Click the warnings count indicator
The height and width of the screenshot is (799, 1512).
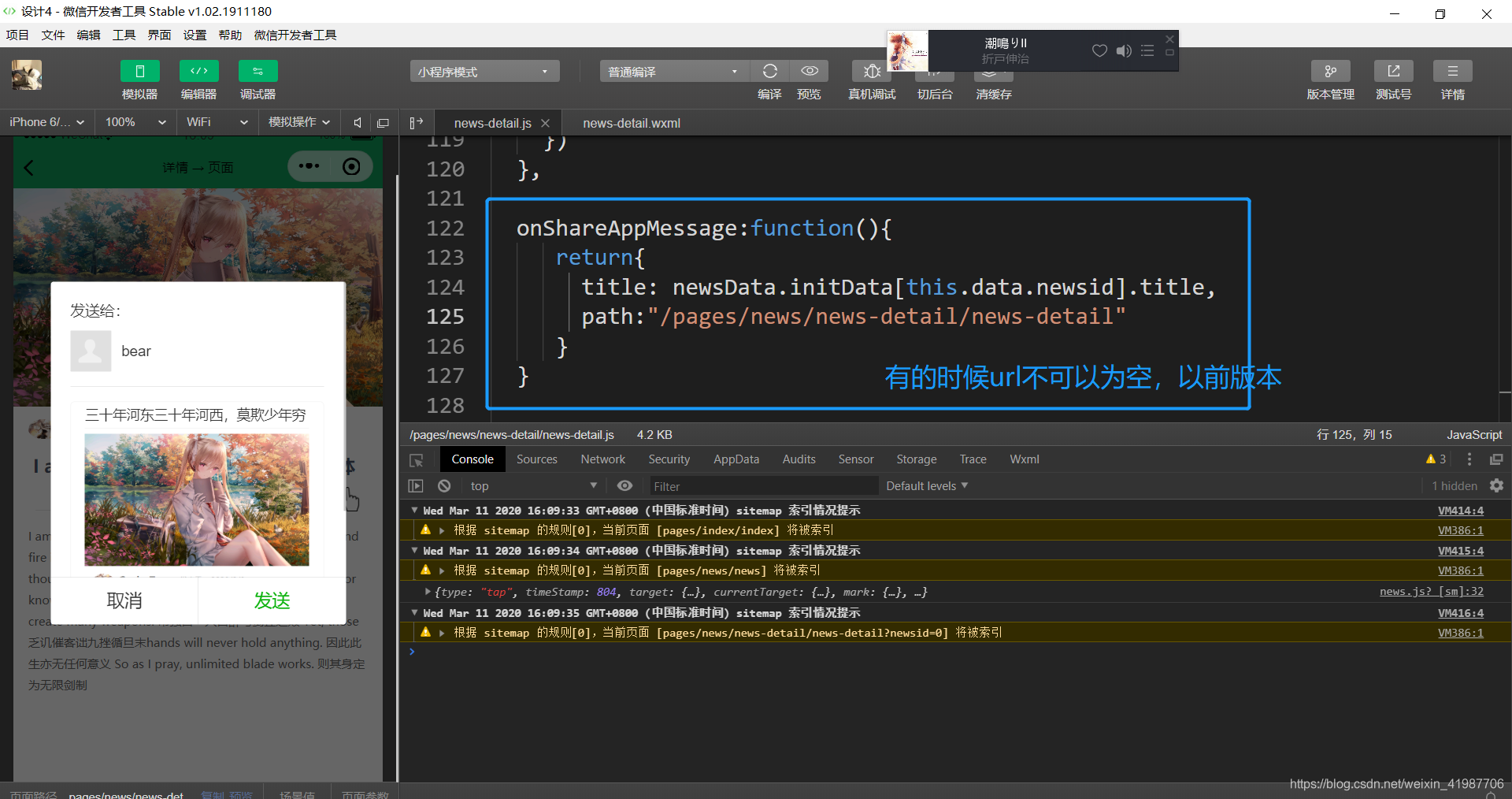(1436, 459)
